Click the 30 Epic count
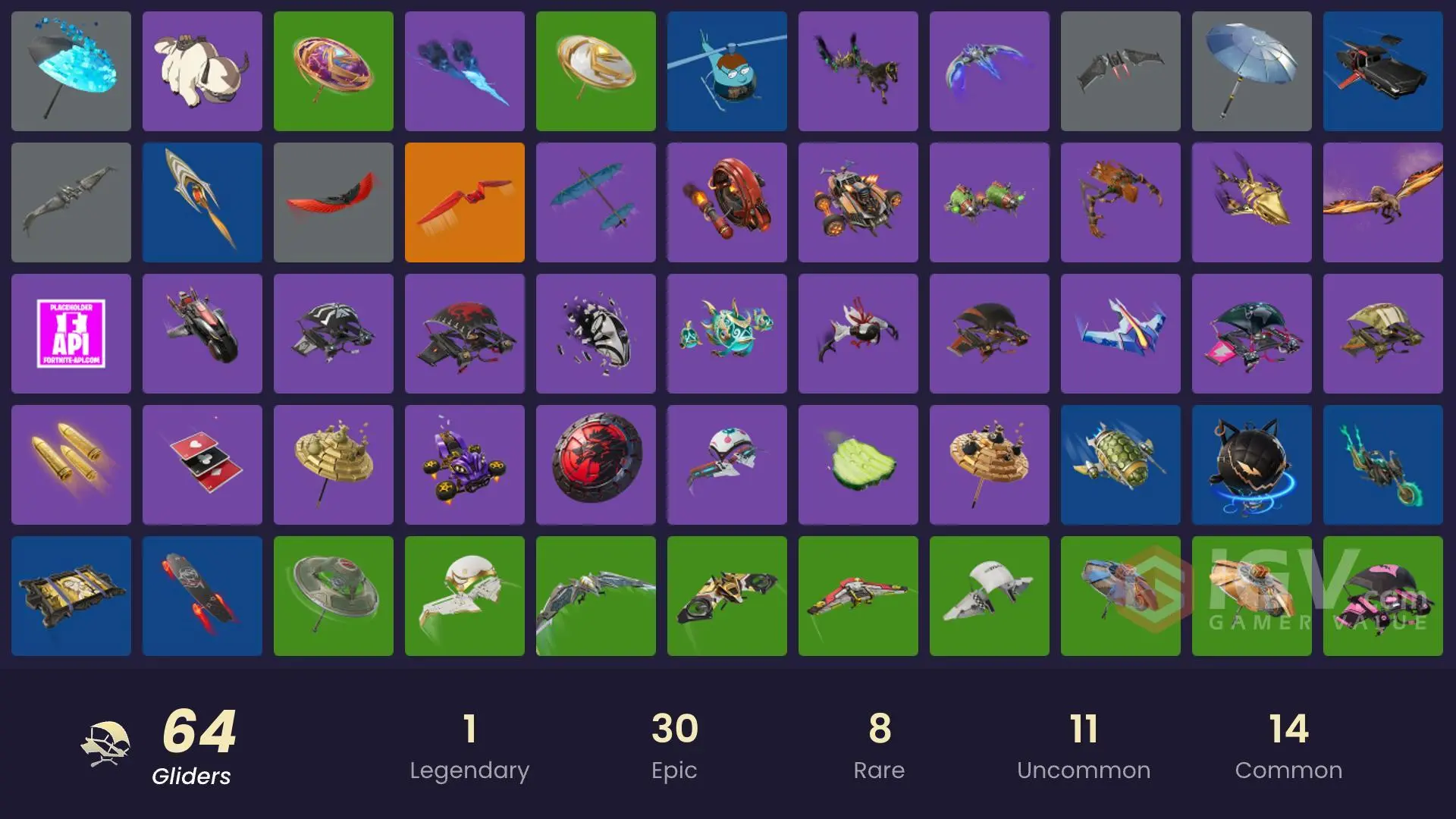 coord(674,747)
